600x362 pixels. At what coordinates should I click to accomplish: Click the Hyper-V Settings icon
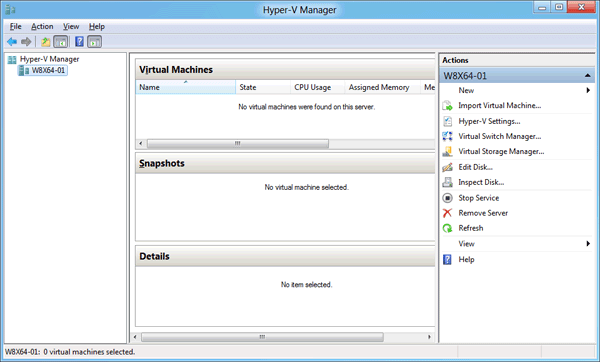pos(447,121)
